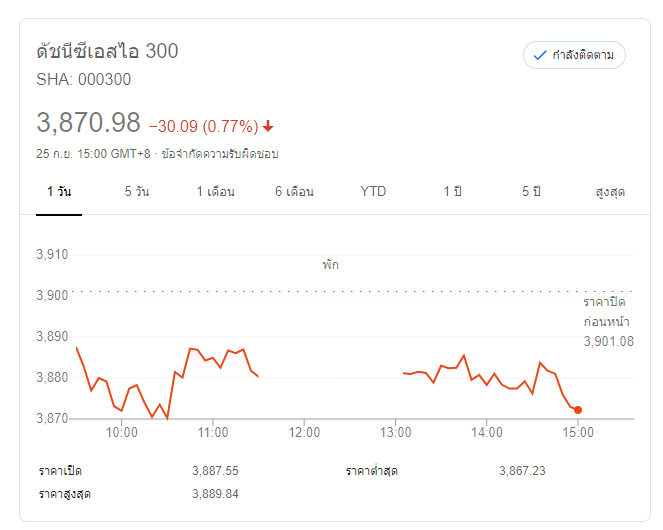The width and height of the screenshot is (663, 530).
Task: Open the 1 เดือน chart range
Action: (x=215, y=191)
